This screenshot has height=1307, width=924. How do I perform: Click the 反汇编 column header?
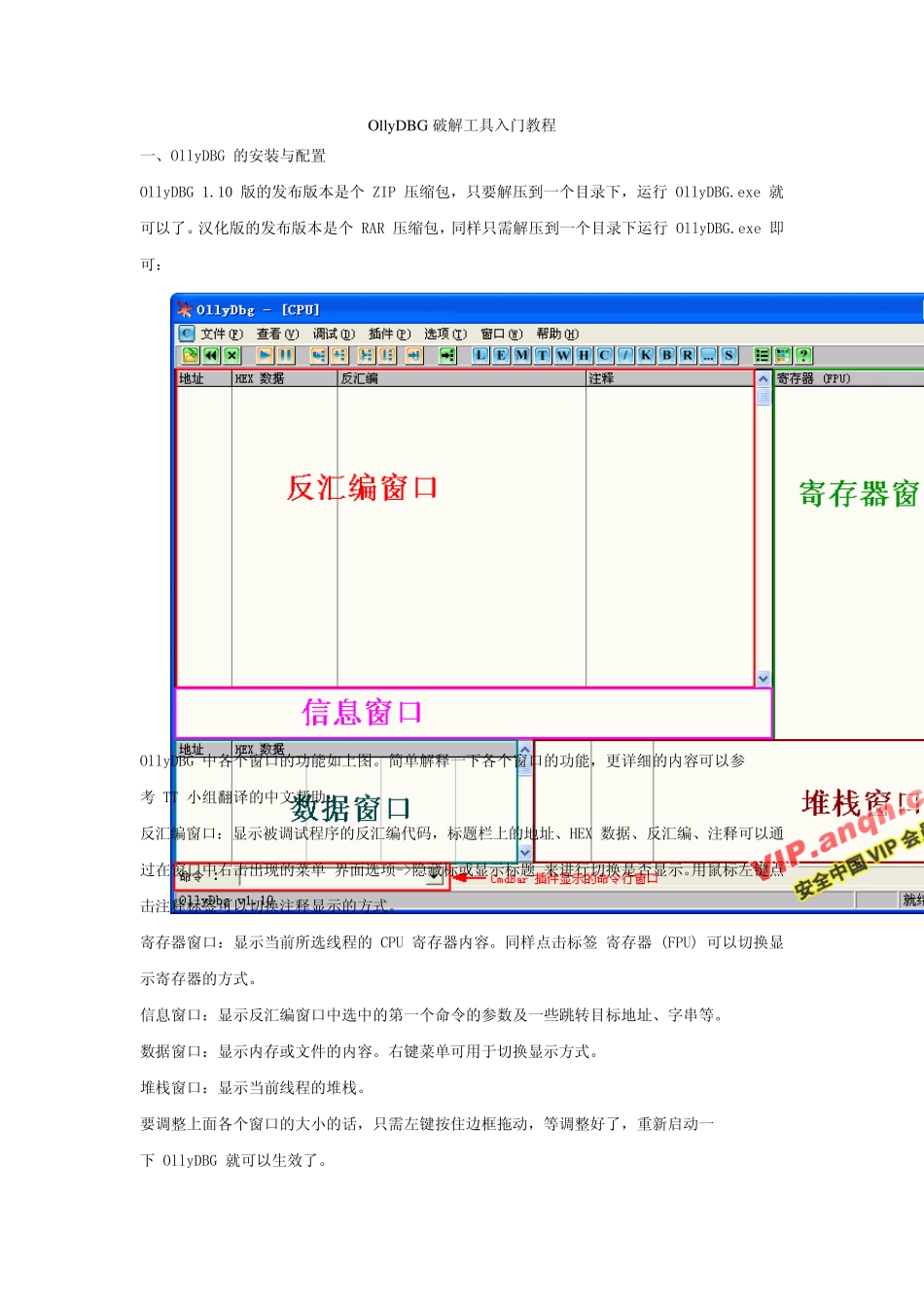pyautogui.click(x=462, y=378)
